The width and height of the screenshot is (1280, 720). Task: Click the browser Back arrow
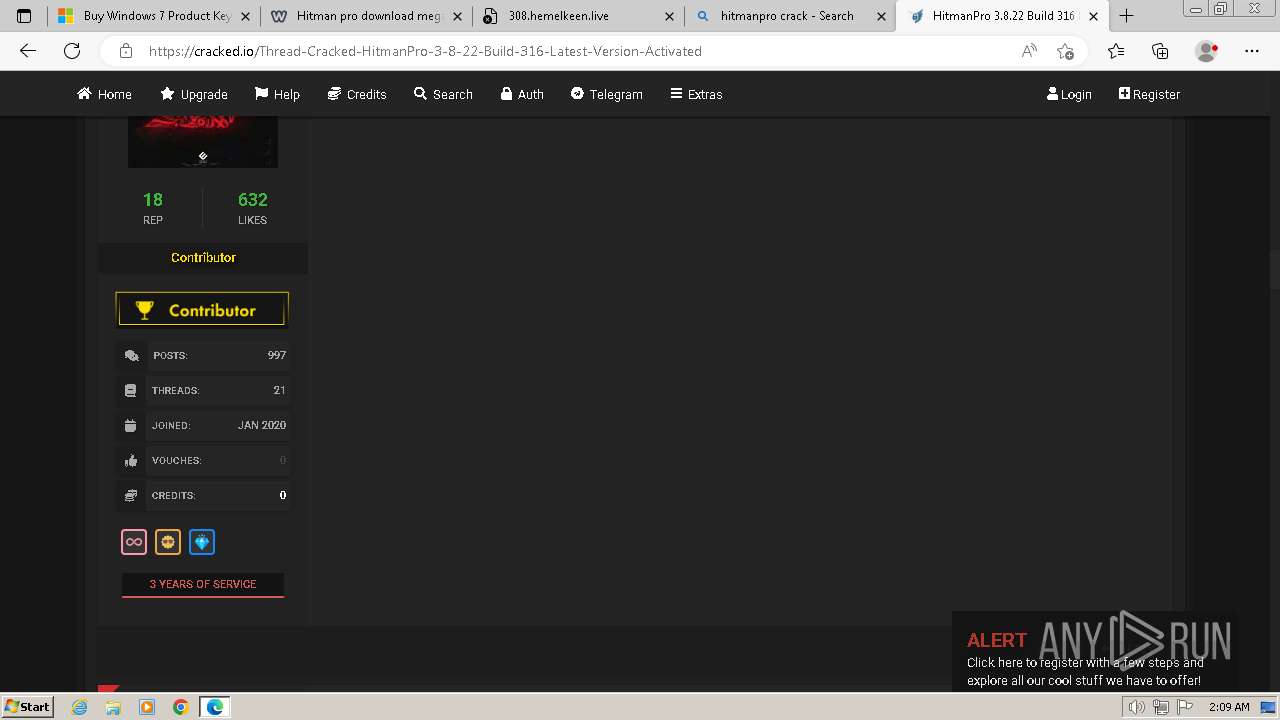coord(28,51)
